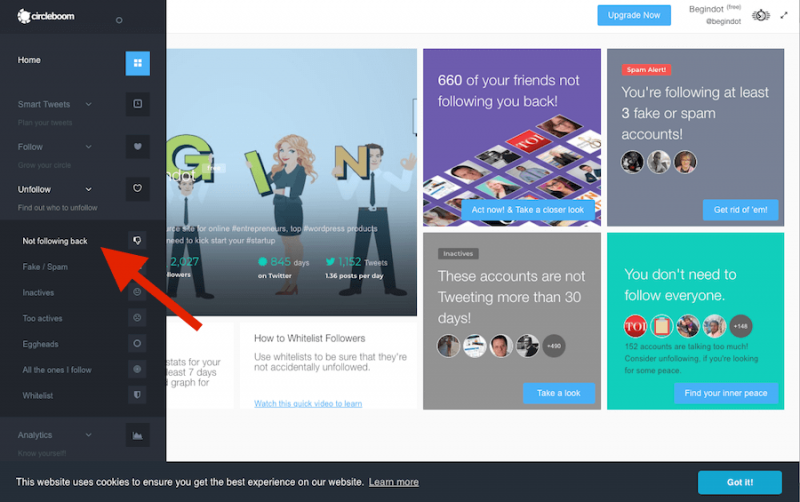
Task: Open Watch this quick video to learn link
Action: (308, 404)
